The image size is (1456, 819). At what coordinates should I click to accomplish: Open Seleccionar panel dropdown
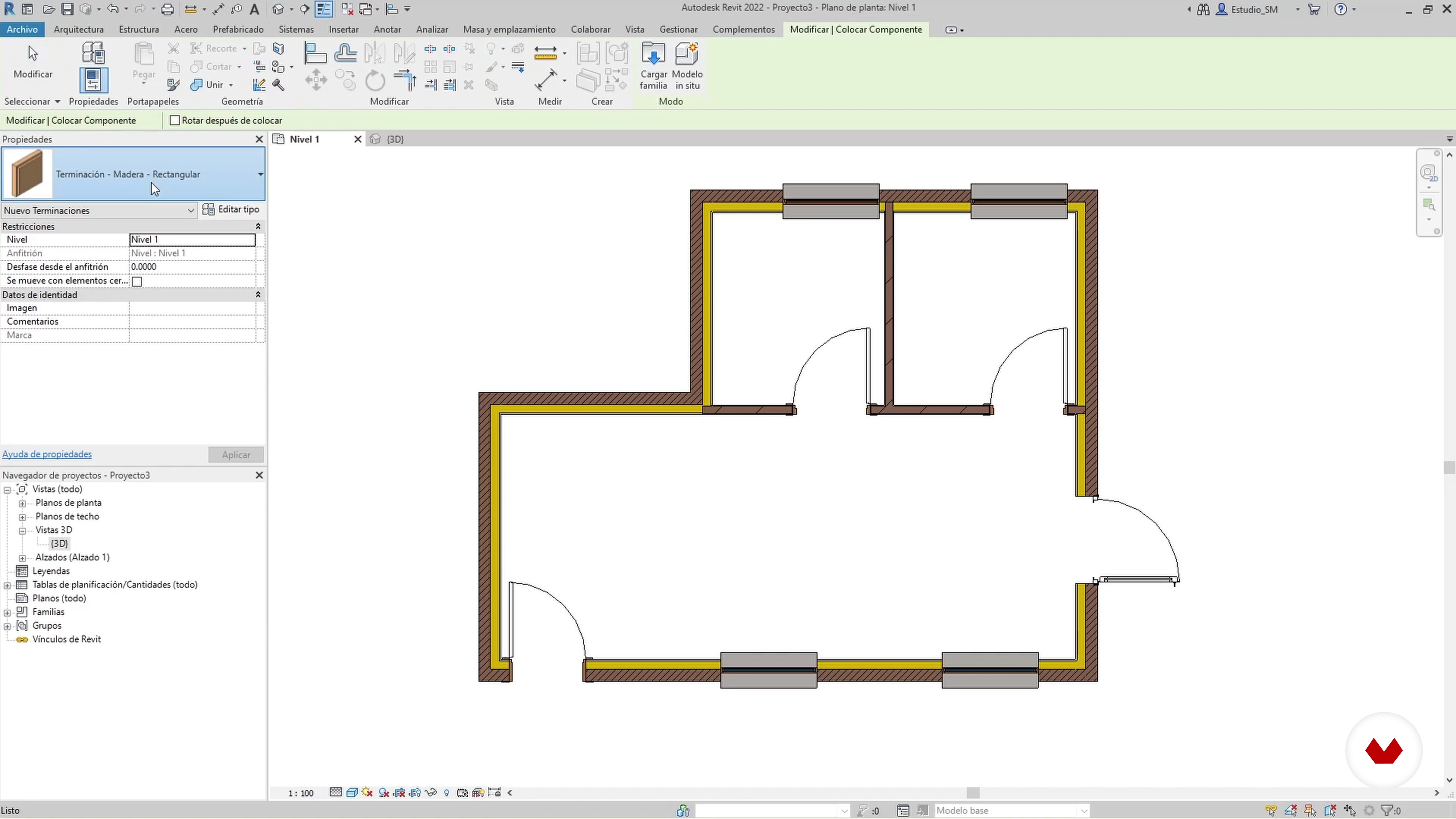click(32, 101)
